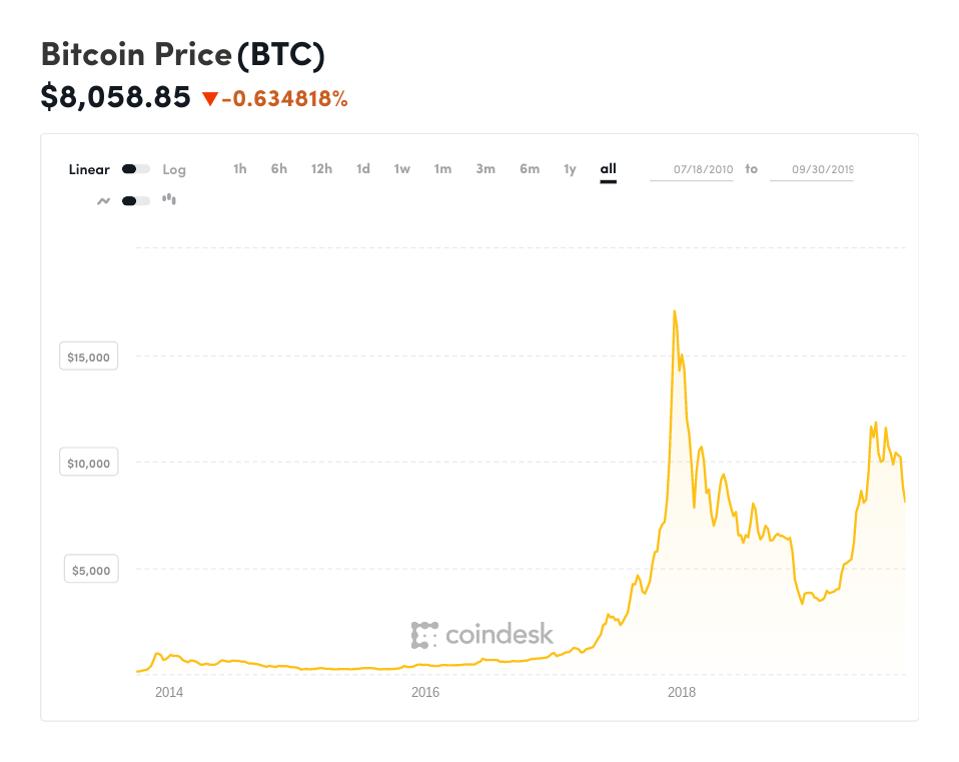Image resolution: width=959 pixels, height=762 pixels.
Task: Switch to the 1m timeframe
Action: click(x=443, y=169)
